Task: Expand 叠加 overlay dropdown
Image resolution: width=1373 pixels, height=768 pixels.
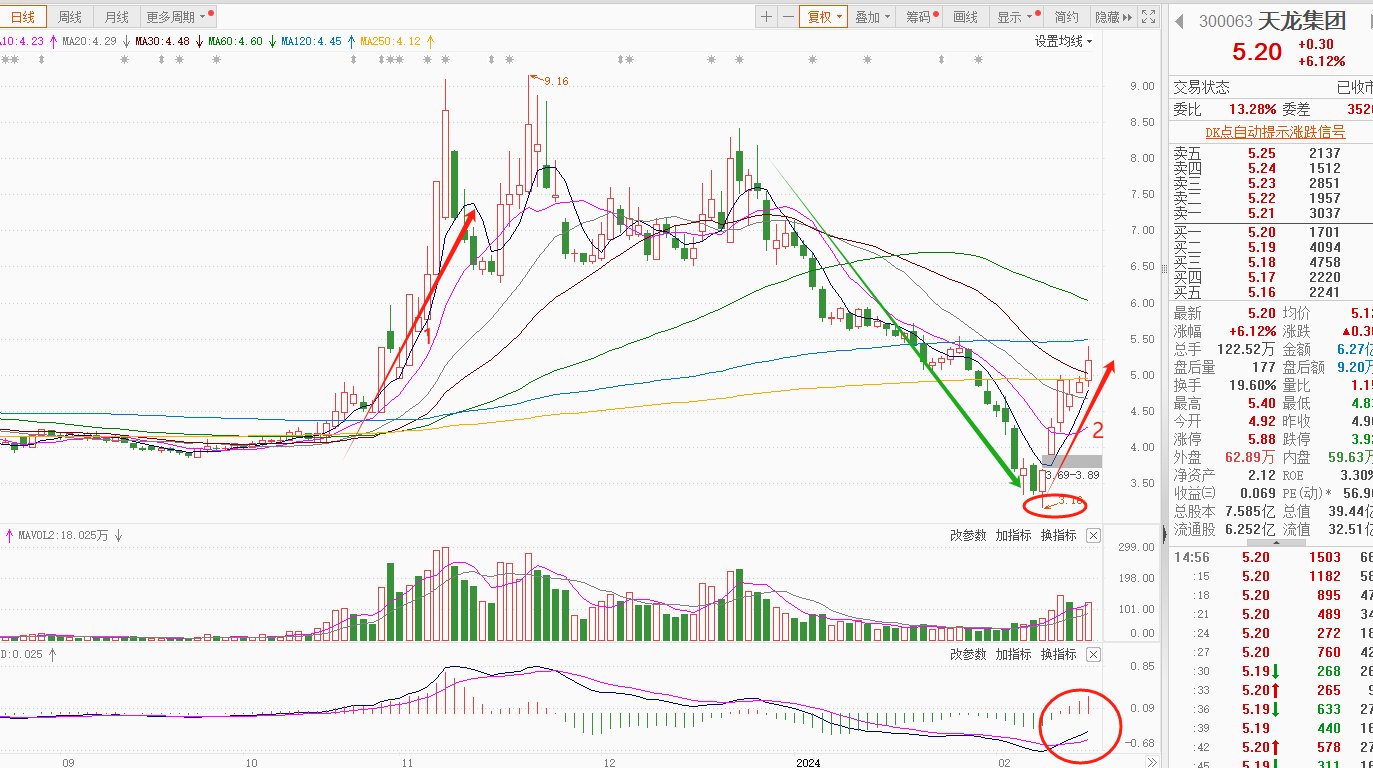Action: [872, 17]
